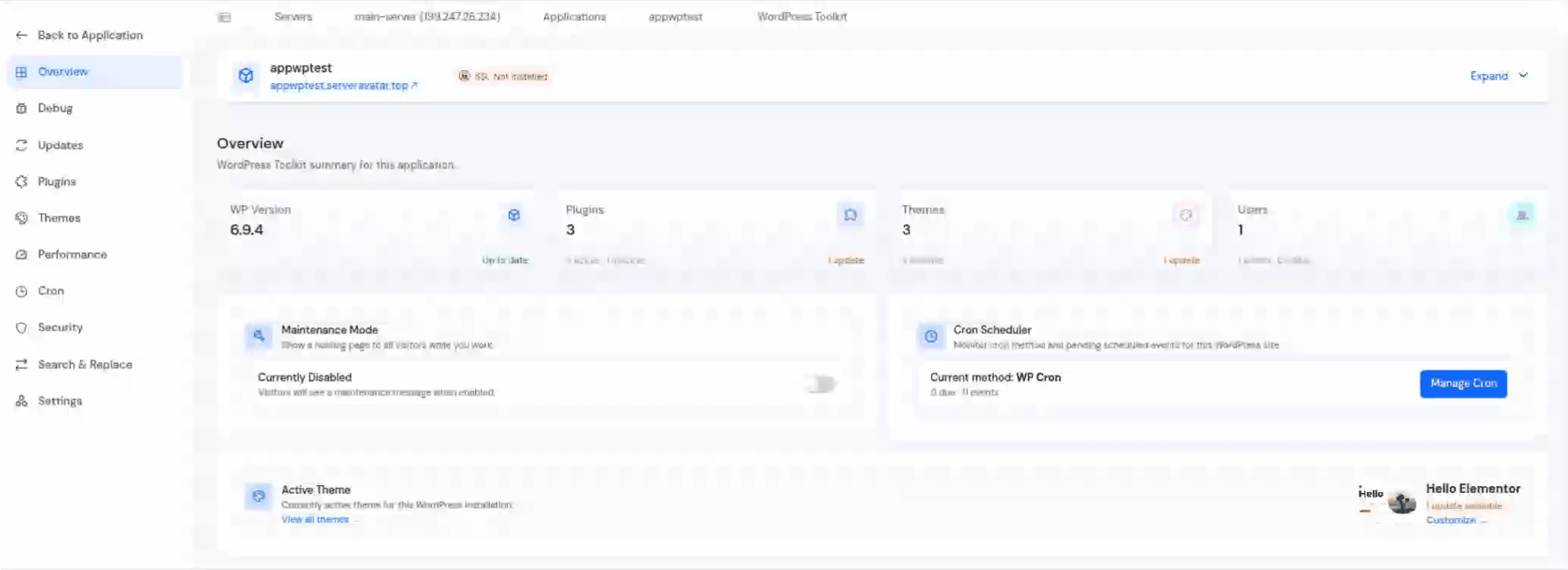Click the appwptest application cube icon
The width and height of the screenshot is (1568, 570).
pyautogui.click(x=246, y=75)
